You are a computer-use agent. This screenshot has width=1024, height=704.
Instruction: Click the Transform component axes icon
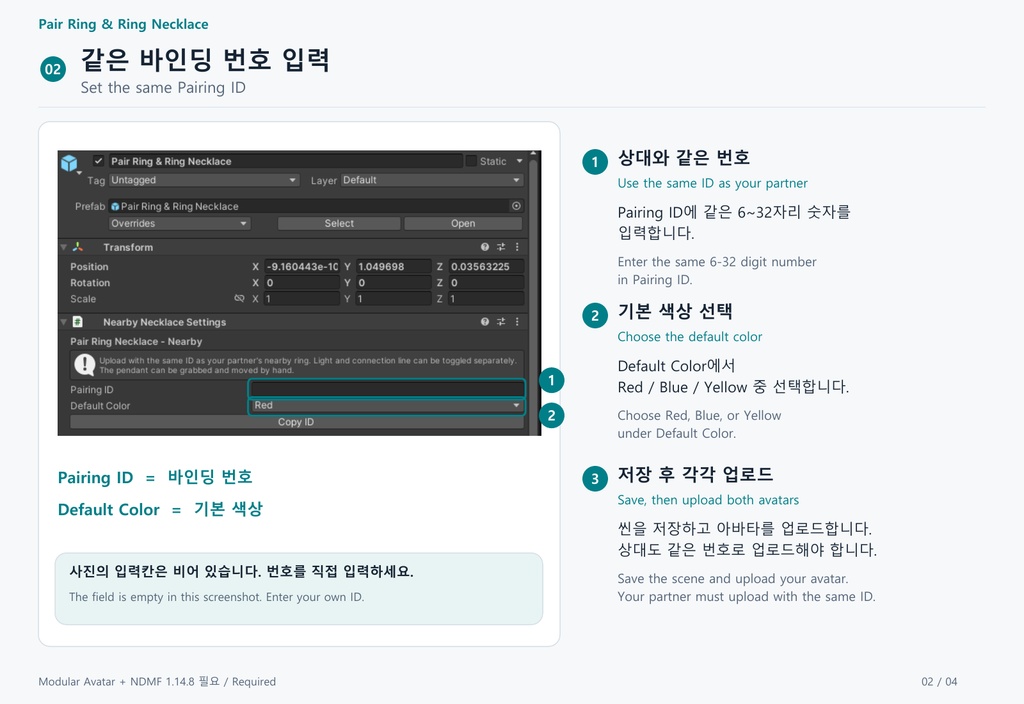(78, 247)
